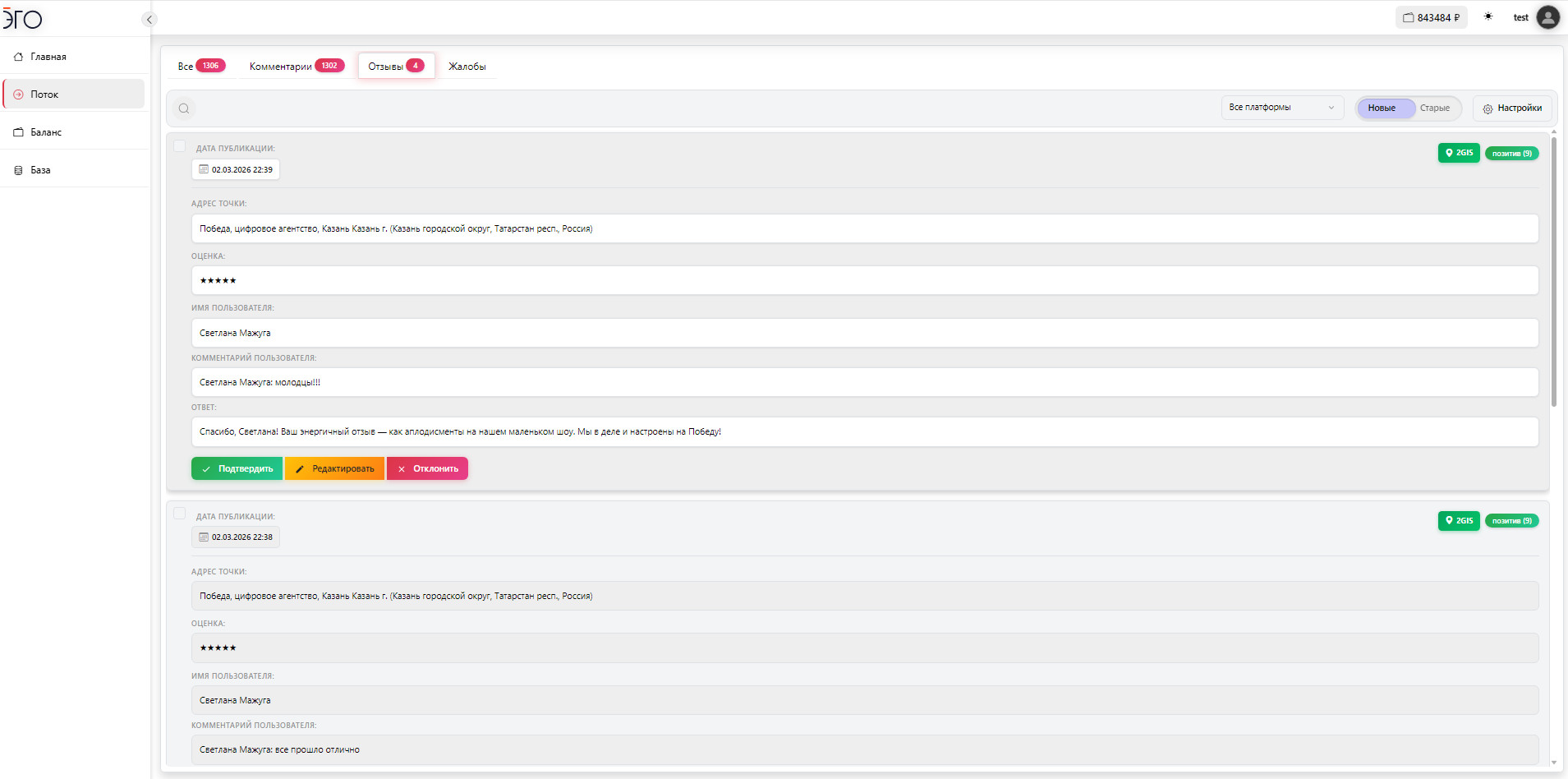The image size is (1568, 779).
Task: Click the red Отклонить button
Action: pos(427,468)
